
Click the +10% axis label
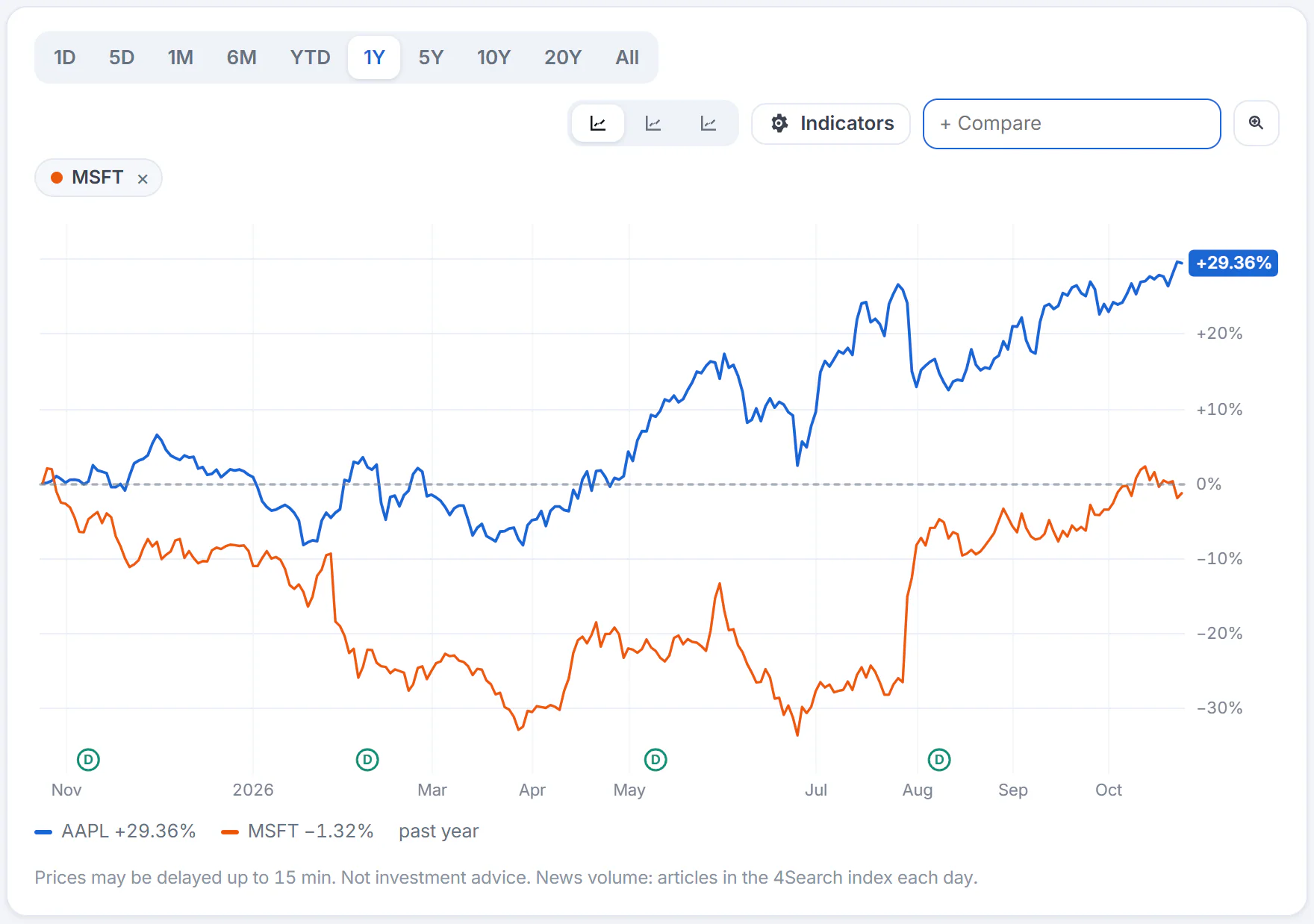[x=1219, y=410]
